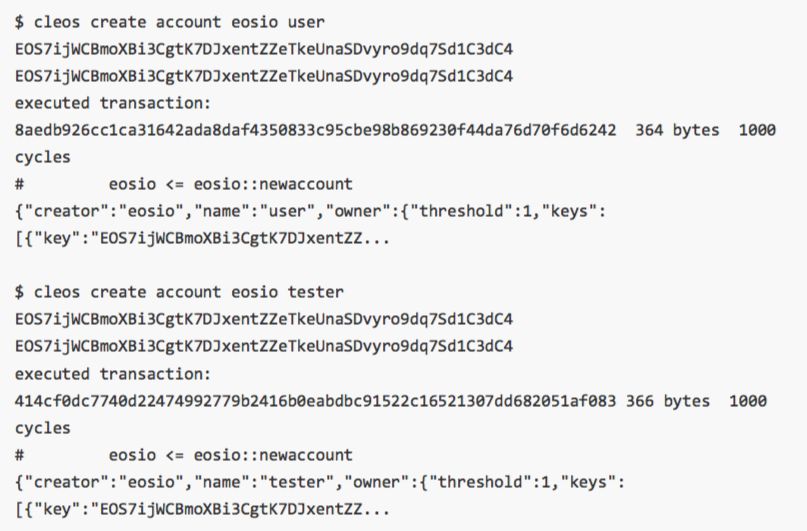
Task: Click "cycles" below the 8aedb926 hash line
Action: tap(42, 157)
